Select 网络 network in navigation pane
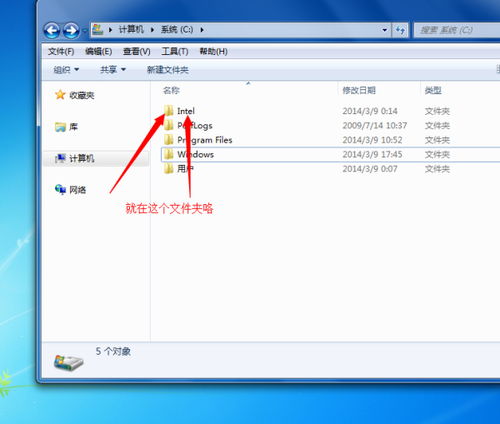The image size is (500, 424). [x=71, y=190]
